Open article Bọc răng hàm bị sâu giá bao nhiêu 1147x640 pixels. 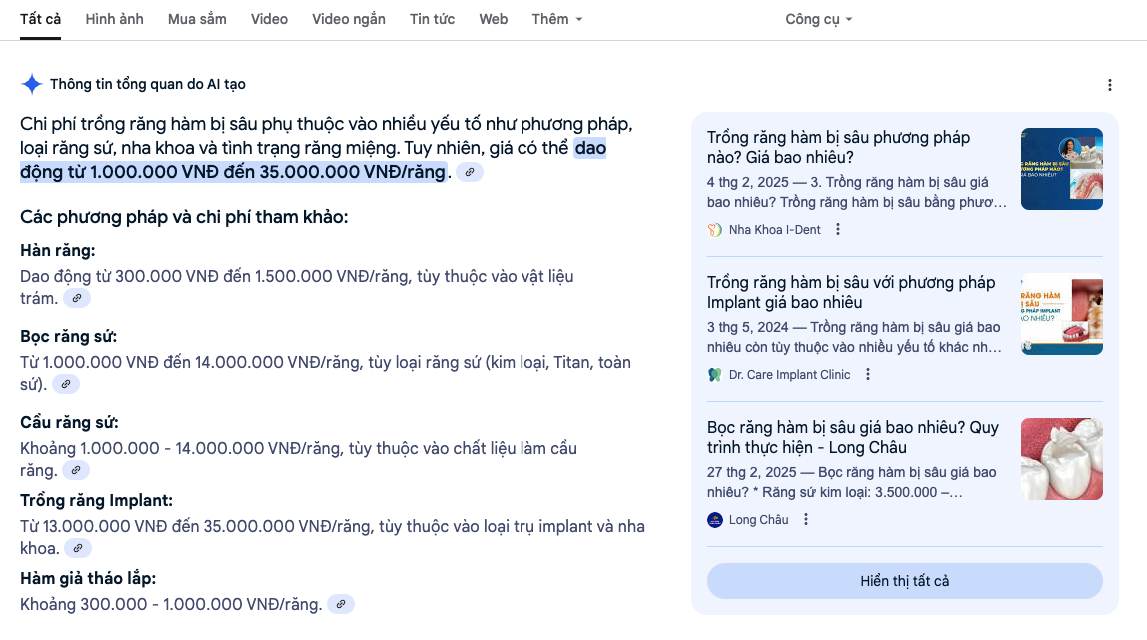pyautogui.click(x=852, y=437)
